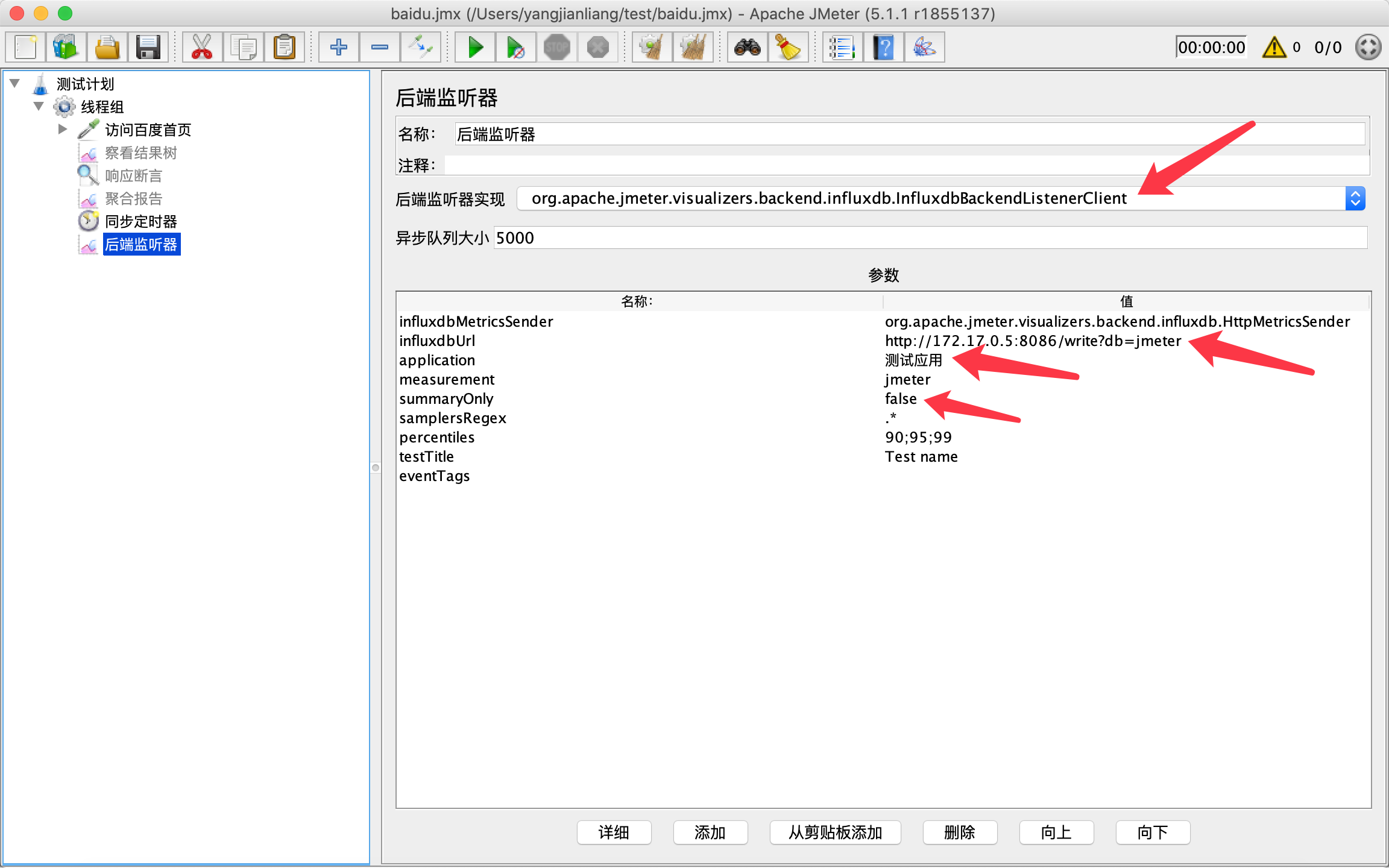Click the Cut scissors icon
This screenshot has height=868, width=1389.
(201, 47)
